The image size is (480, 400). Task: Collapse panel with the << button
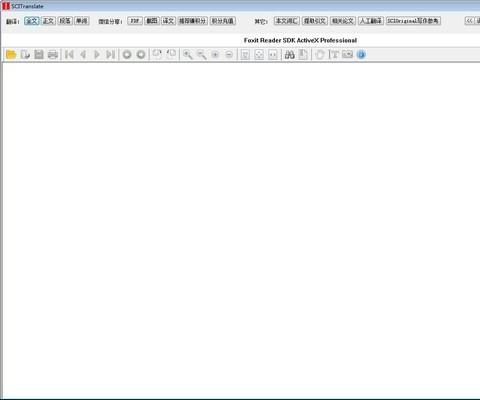469,21
